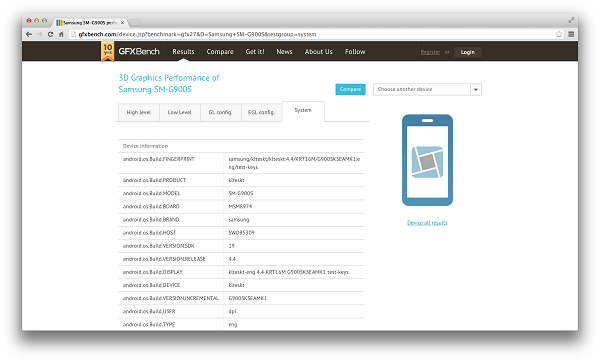Open the Compare nav menu
The image size is (600, 361).
click(x=220, y=51)
